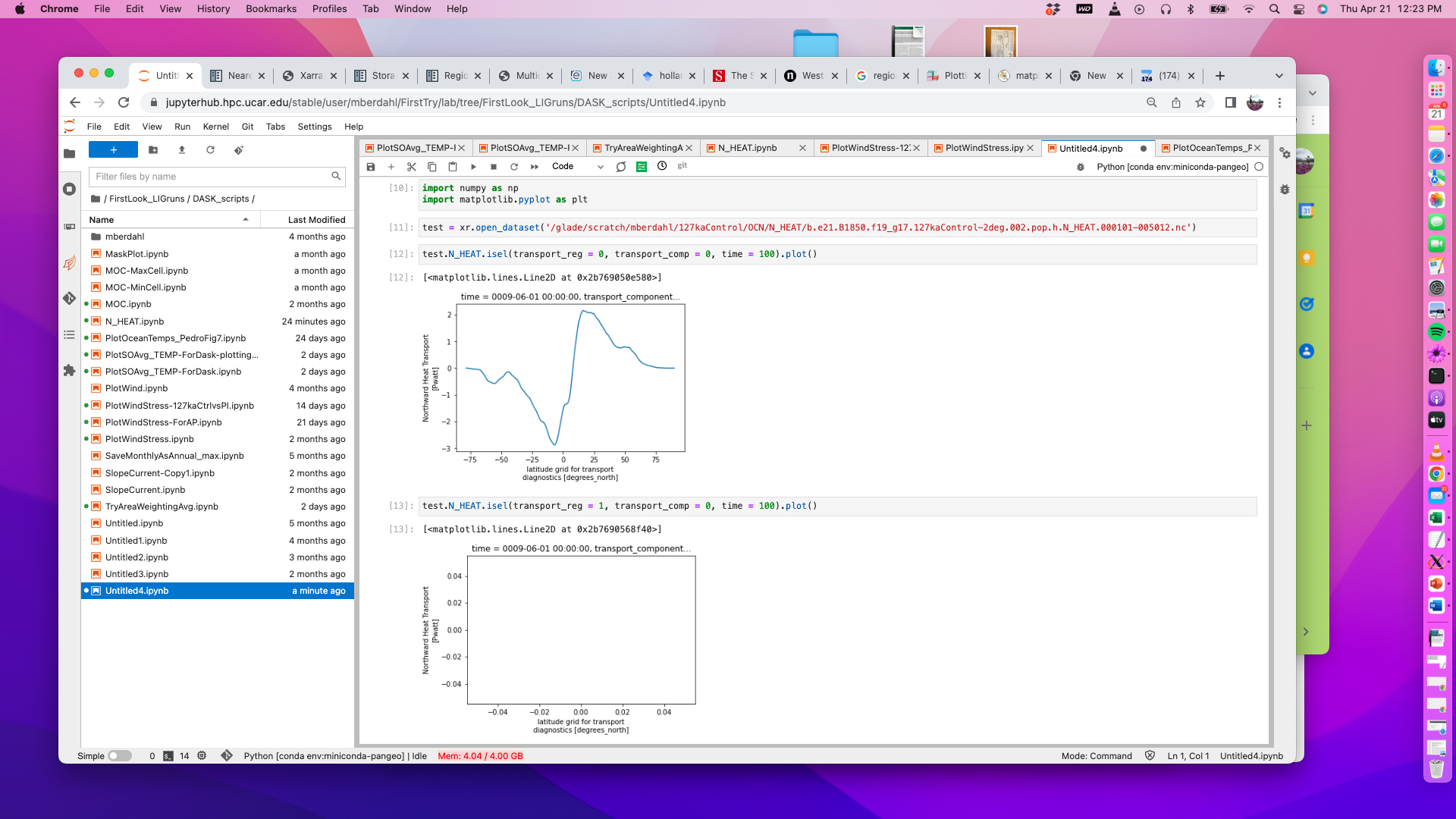Open the debugger bug icon in right sidebar
Image resolution: width=1456 pixels, height=819 pixels.
click(x=1285, y=190)
